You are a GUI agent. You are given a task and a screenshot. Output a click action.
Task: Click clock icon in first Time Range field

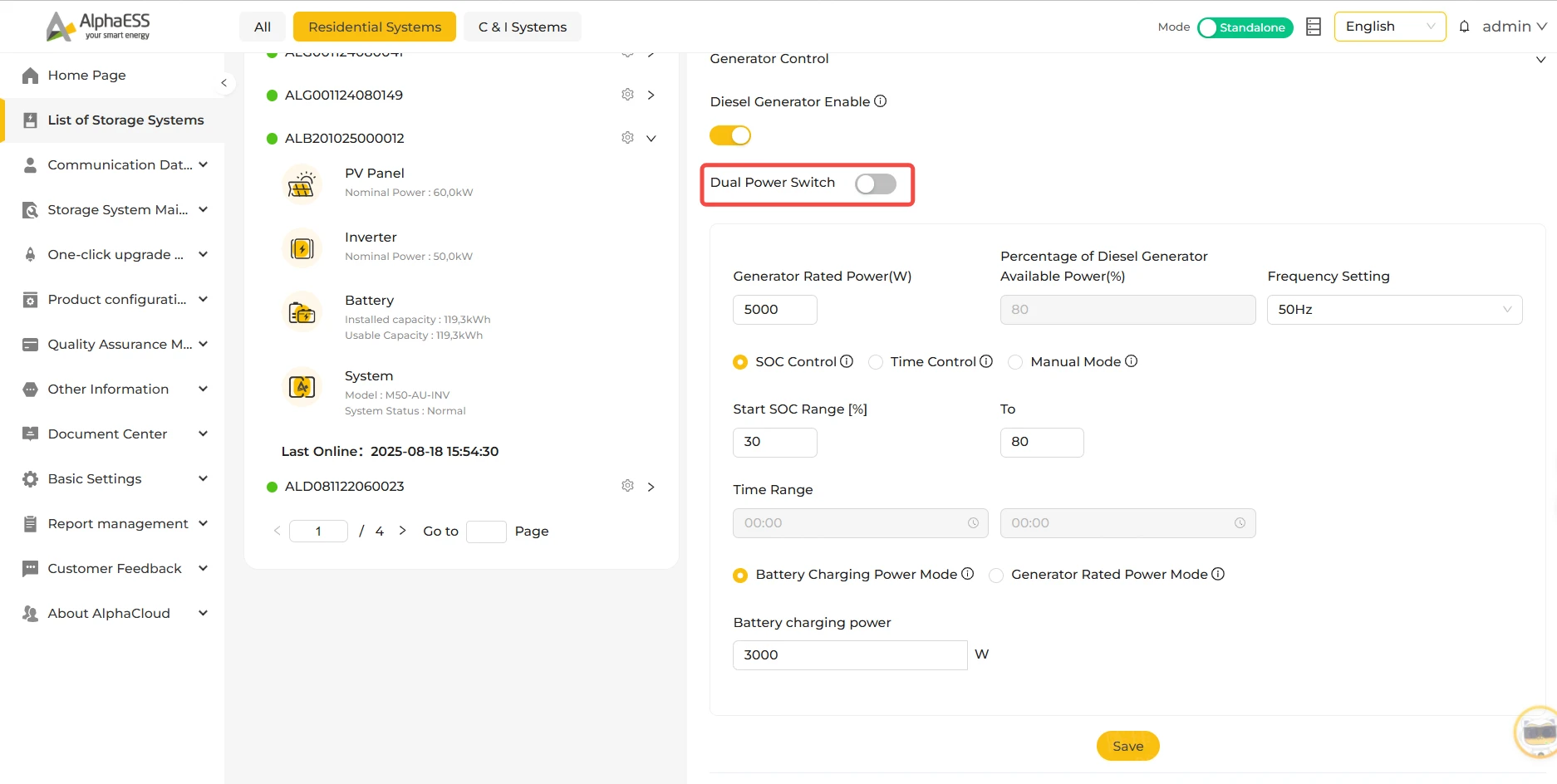(x=973, y=523)
